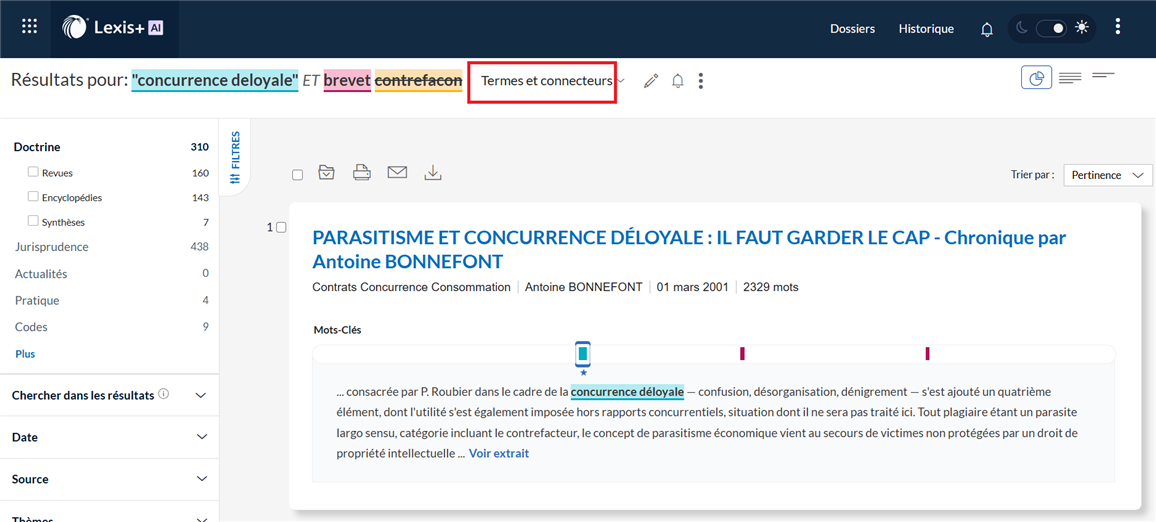Open the Pertinence sort dropdown
The height and width of the screenshot is (522, 1156).
[1107, 175]
